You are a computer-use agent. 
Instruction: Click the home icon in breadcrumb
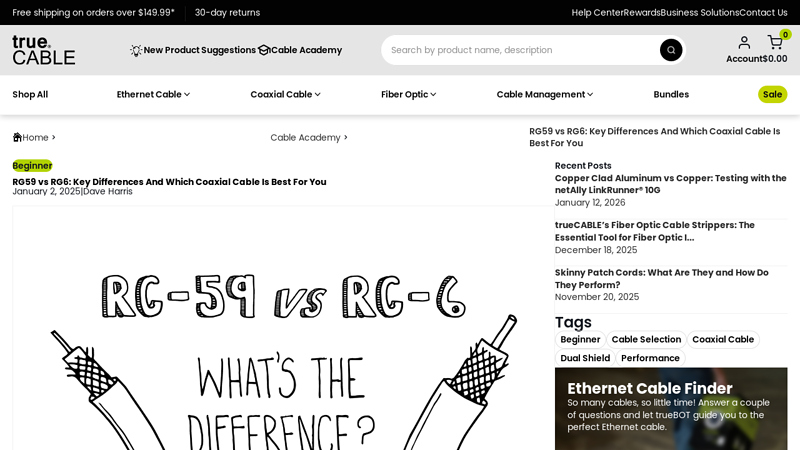17,137
